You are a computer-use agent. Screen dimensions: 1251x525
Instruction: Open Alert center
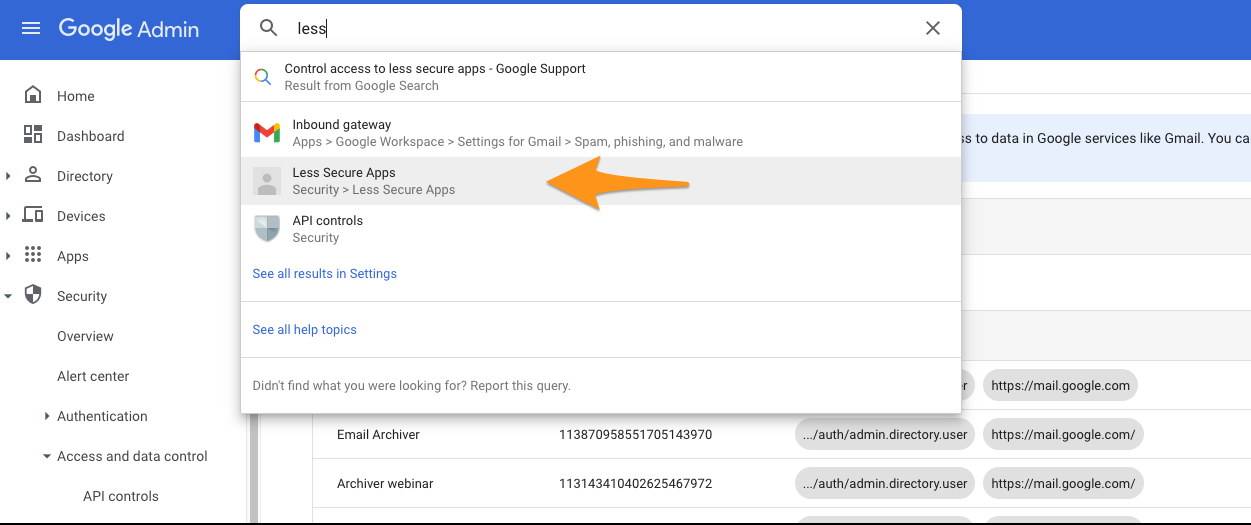click(93, 376)
